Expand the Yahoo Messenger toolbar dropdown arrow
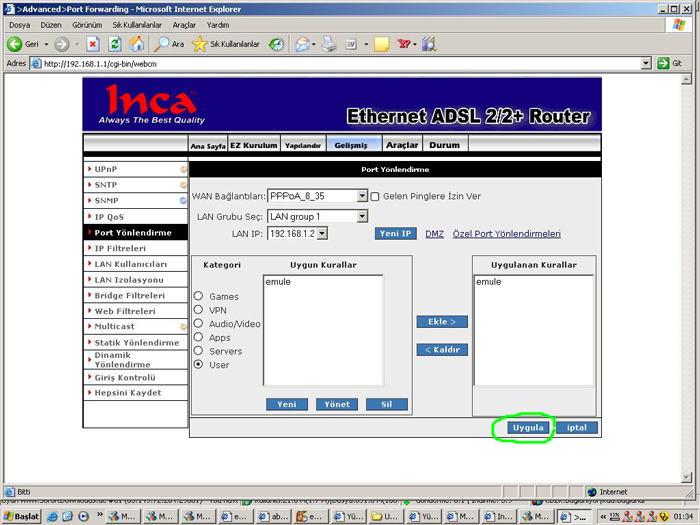The width and height of the screenshot is (700, 525). click(415, 44)
